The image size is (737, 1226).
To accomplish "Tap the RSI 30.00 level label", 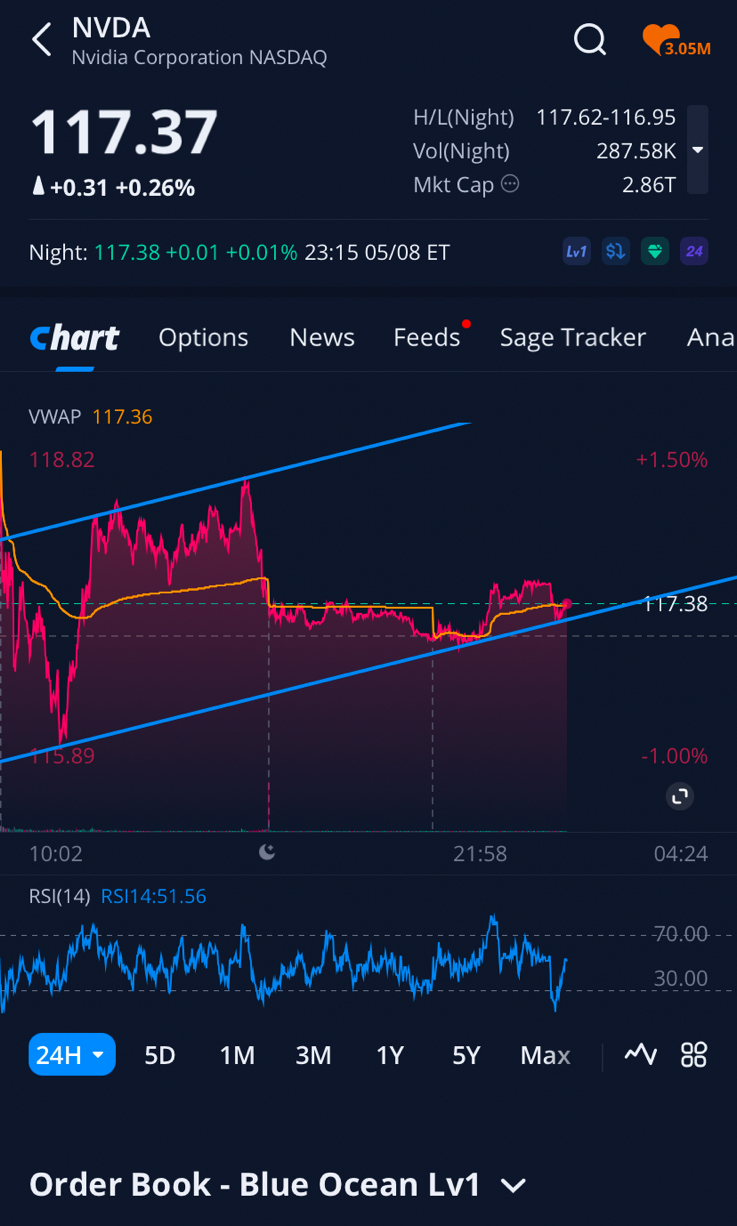I will tap(681, 978).
